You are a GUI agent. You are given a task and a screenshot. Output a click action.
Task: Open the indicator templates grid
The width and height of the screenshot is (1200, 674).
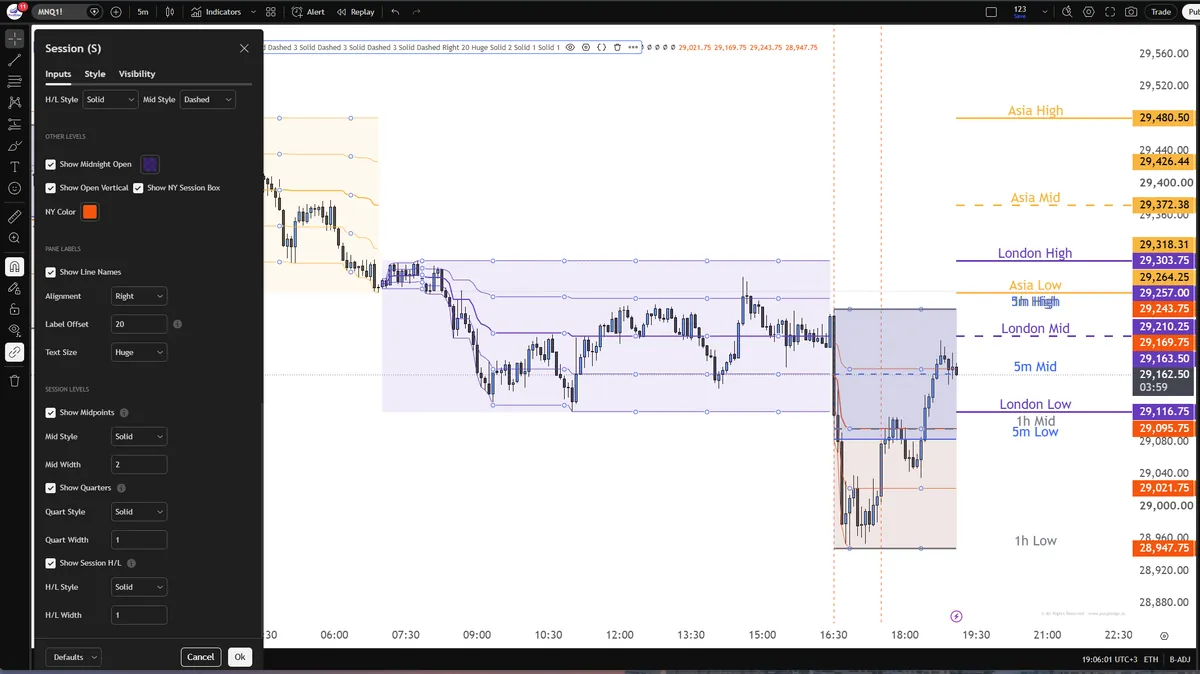(x=271, y=12)
